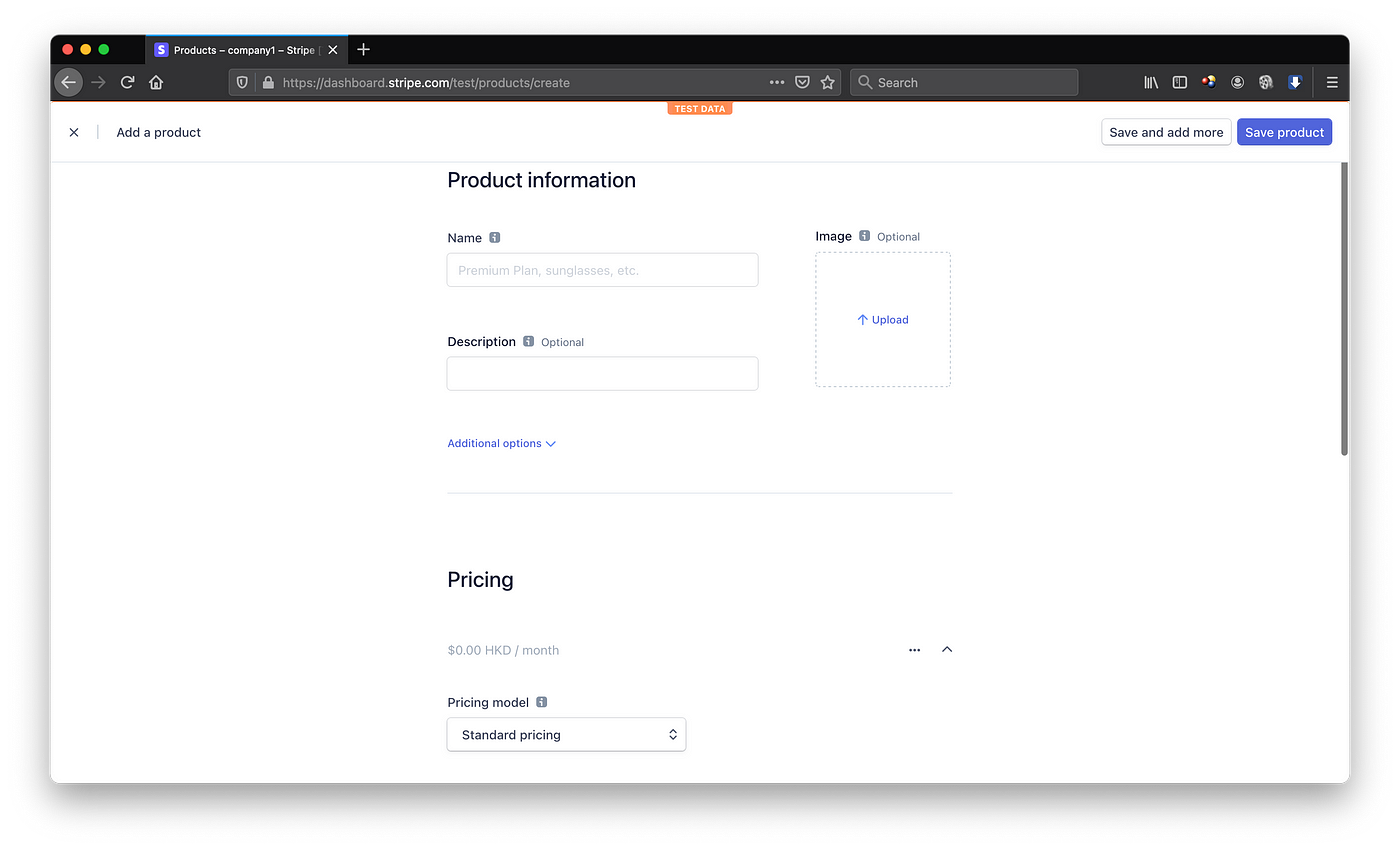
Task: Click the fingerprint-style extension icon
Action: 1265,83
